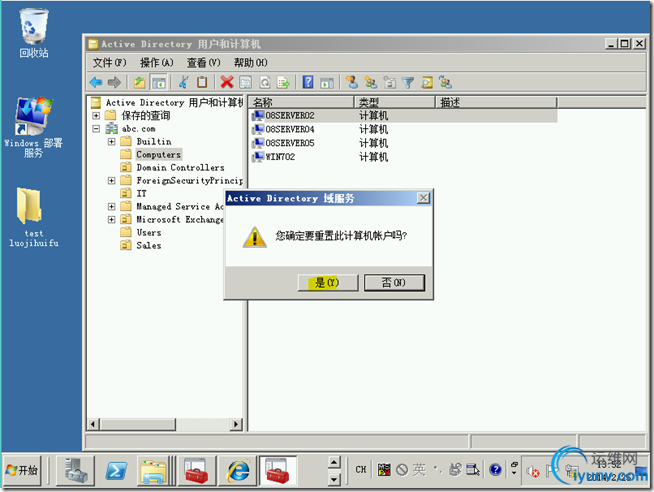Click the Refresh toolbar icon
Image resolution: width=654 pixels, height=492 pixels.
point(264,82)
